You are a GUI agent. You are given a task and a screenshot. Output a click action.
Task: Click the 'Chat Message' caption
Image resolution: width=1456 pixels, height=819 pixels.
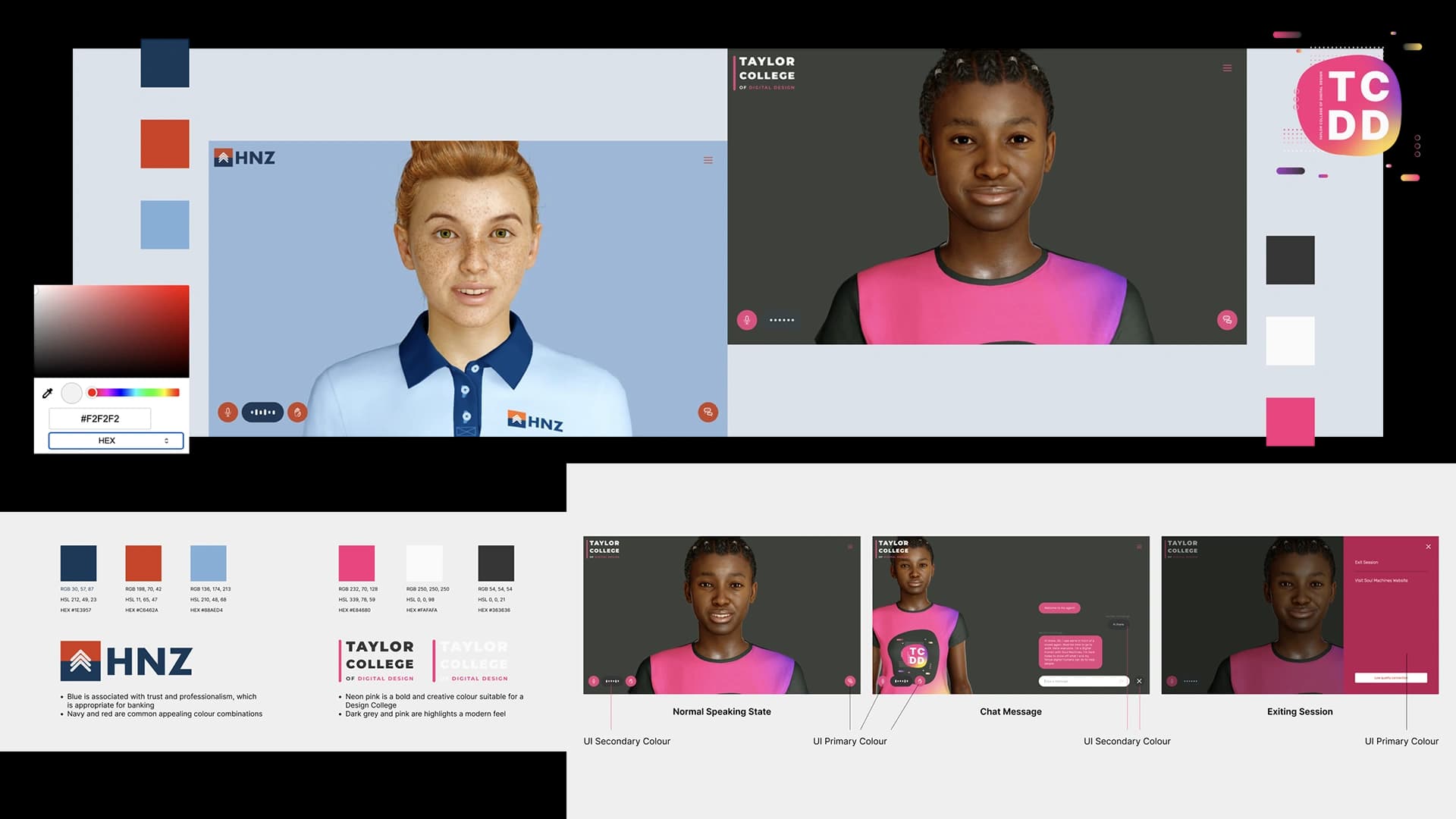[x=1010, y=712]
